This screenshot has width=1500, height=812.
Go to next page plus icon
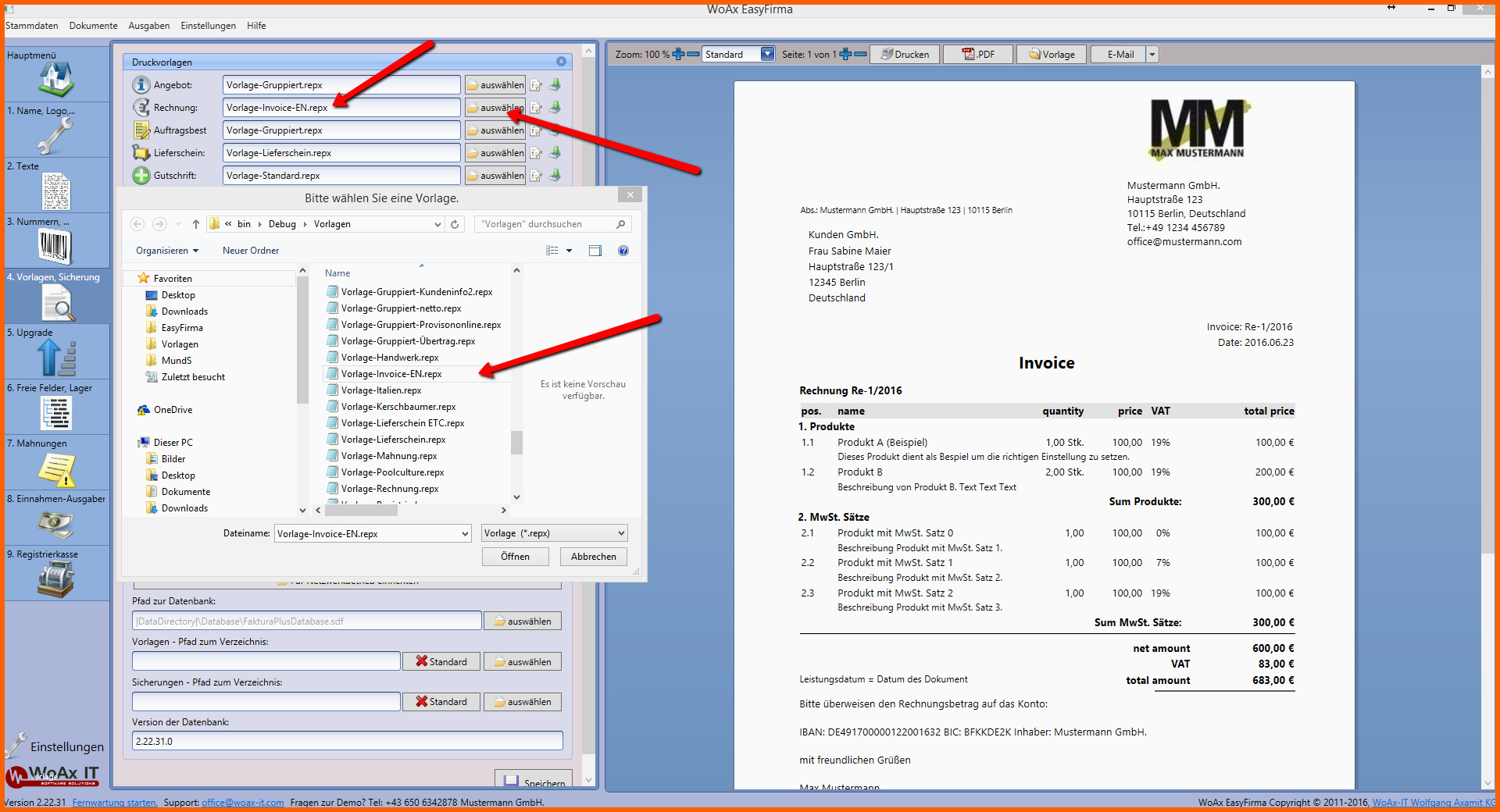[x=845, y=54]
